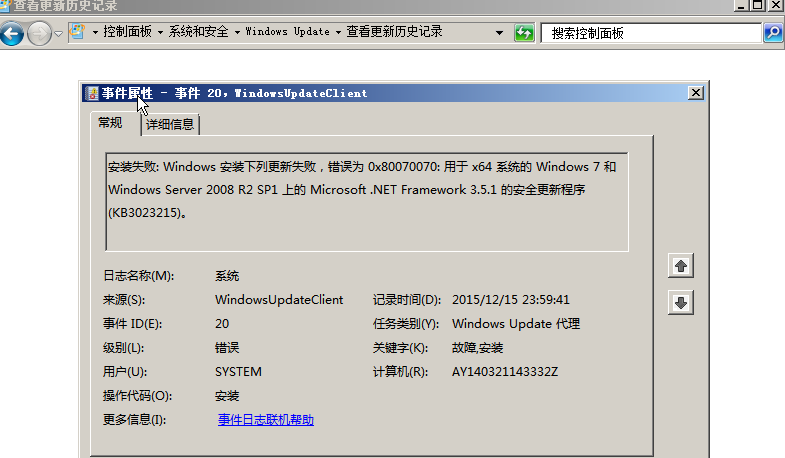Select the 常规 tab
This screenshot has height=458, width=785.
pos(110,123)
